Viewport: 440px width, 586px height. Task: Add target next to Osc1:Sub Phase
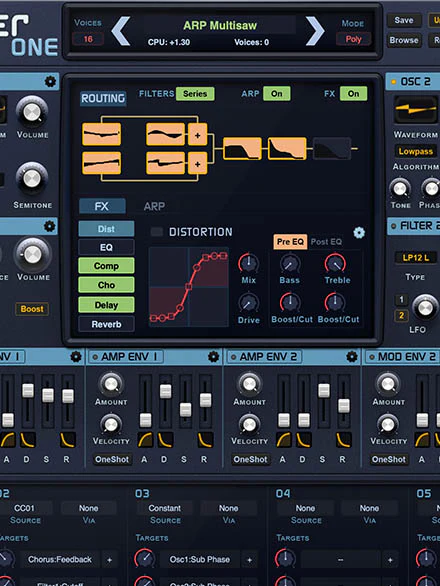click(249, 560)
